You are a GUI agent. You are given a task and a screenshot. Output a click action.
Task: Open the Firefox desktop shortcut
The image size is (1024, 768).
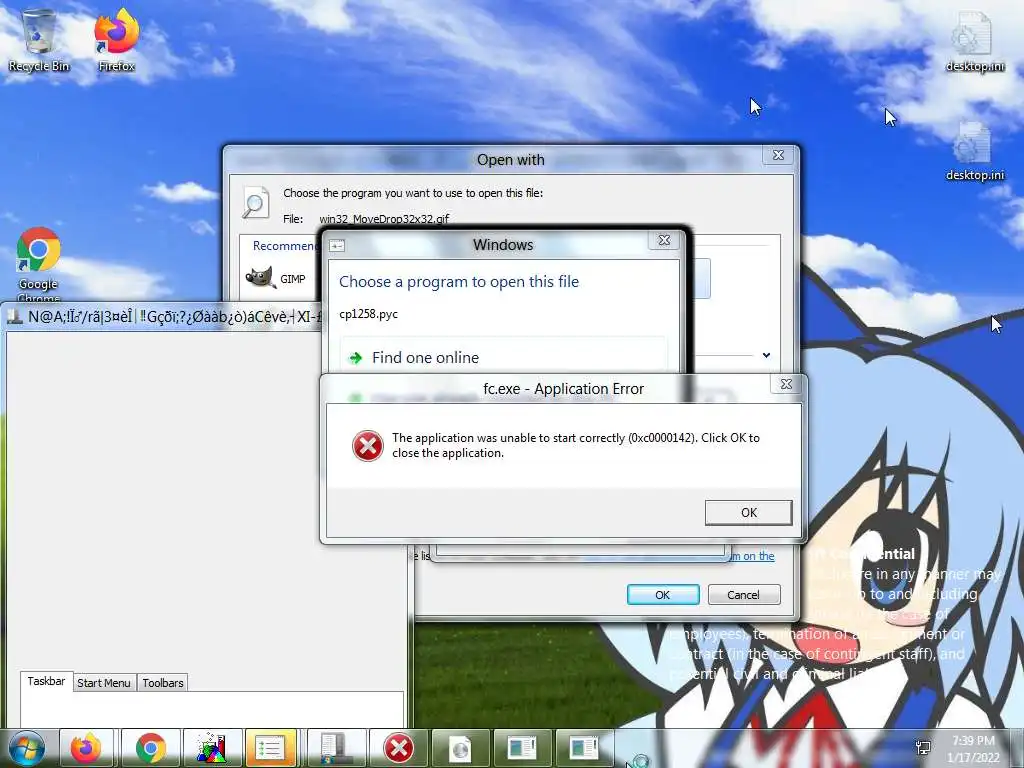coord(116,40)
